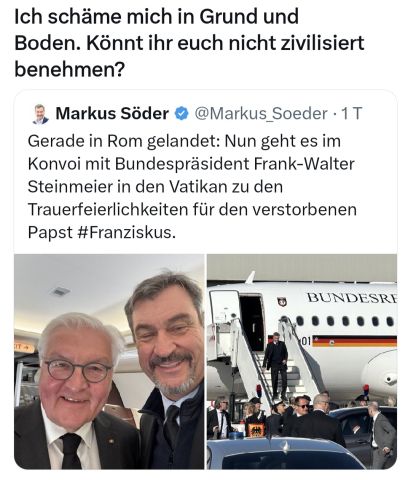
Task: Click the blue verified checkmark badge
Action: tap(182, 114)
